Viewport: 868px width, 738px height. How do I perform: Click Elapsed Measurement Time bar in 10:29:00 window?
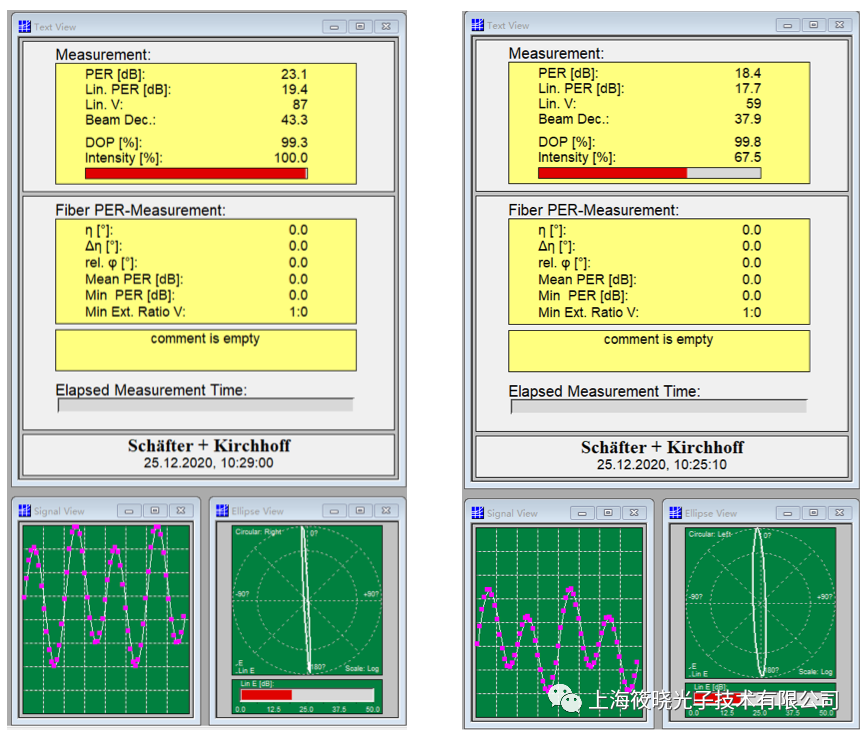[205, 406]
